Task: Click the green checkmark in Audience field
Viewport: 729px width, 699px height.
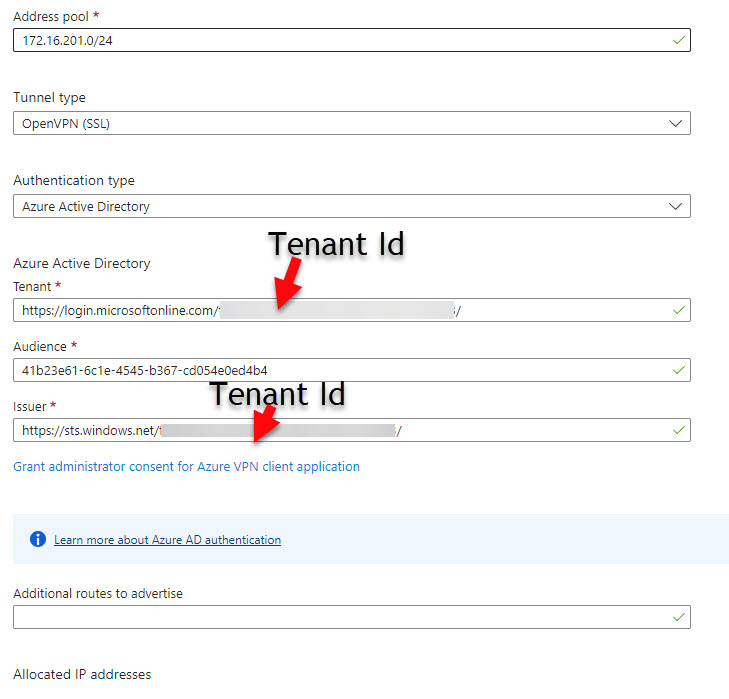Action: [x=679, y=370]
